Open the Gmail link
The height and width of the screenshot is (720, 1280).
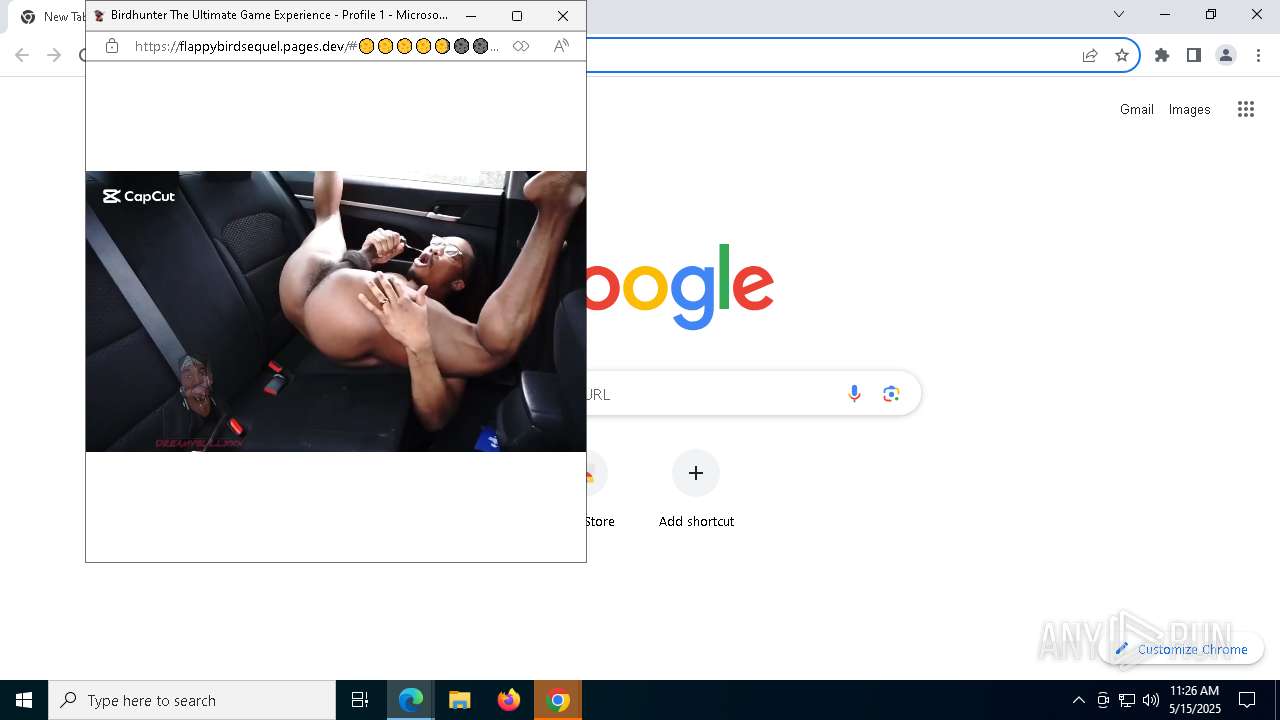(x=1137, y=110)
